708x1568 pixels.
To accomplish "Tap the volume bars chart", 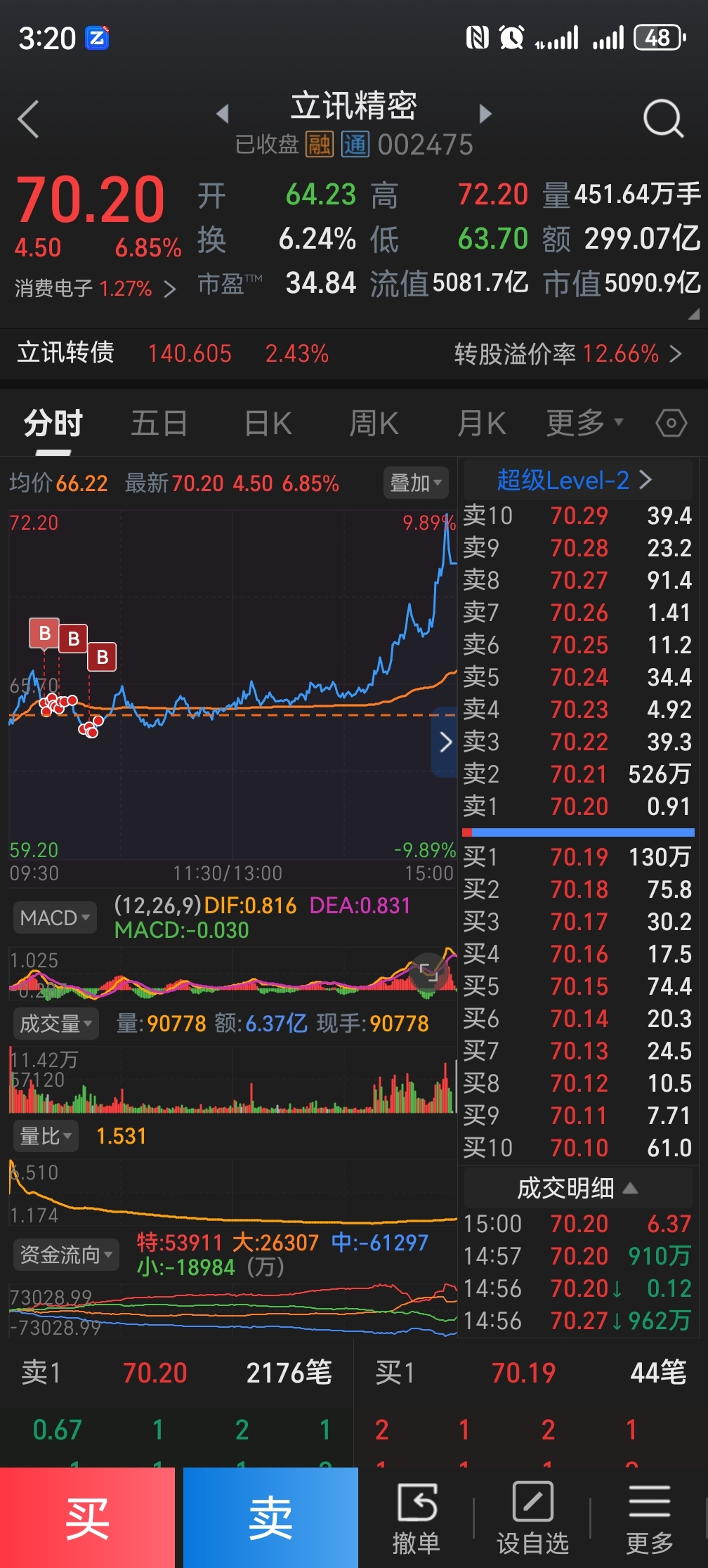I will coord(232,1080).
